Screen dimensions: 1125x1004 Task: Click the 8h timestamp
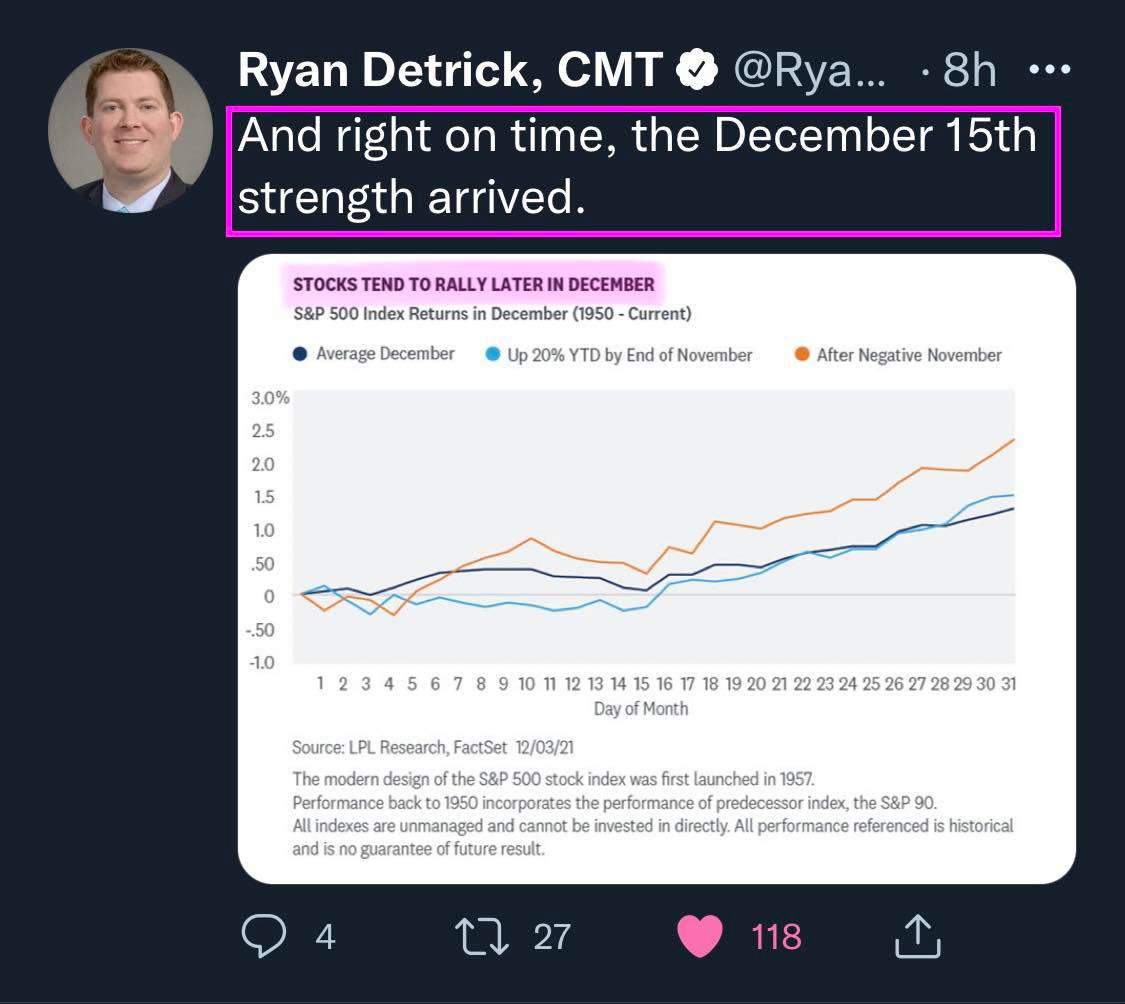[968, 71]
